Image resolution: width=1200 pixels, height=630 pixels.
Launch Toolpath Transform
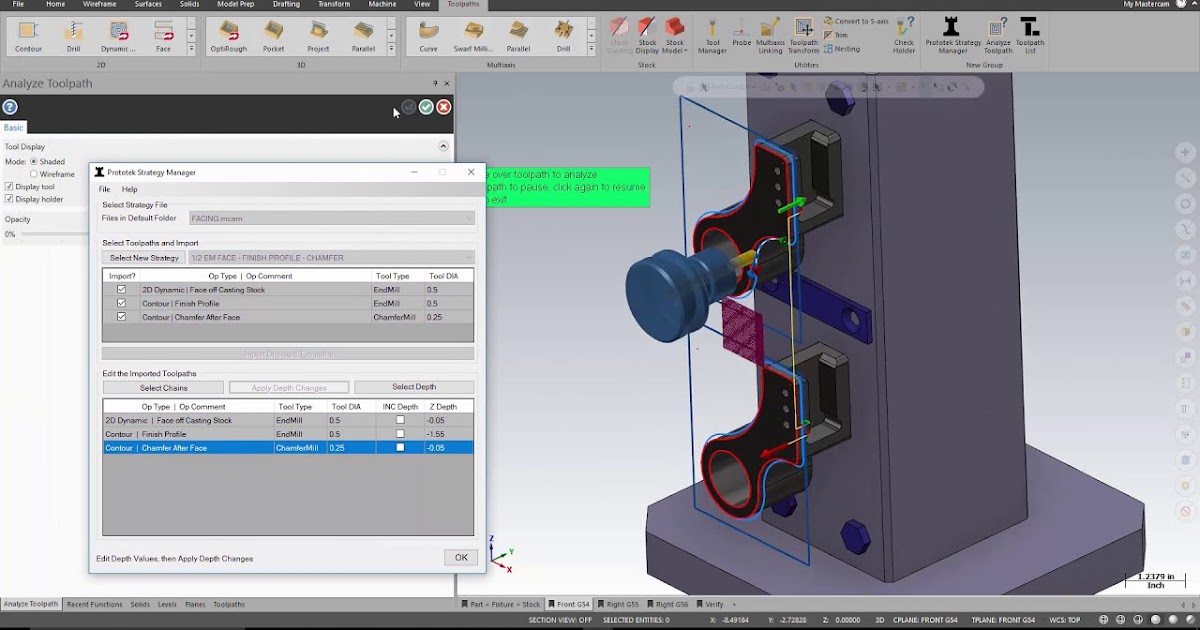[803, 36]
